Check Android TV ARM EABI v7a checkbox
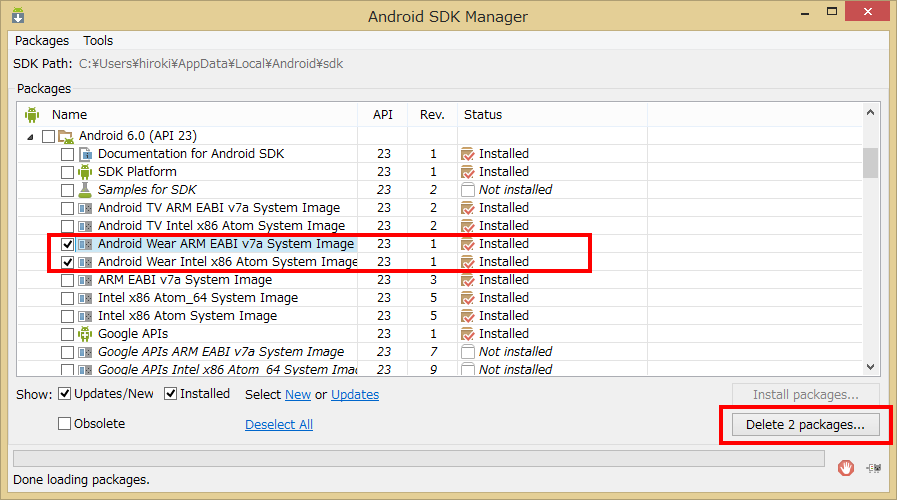Screen dimensions: 897x500 coord(68,208)
